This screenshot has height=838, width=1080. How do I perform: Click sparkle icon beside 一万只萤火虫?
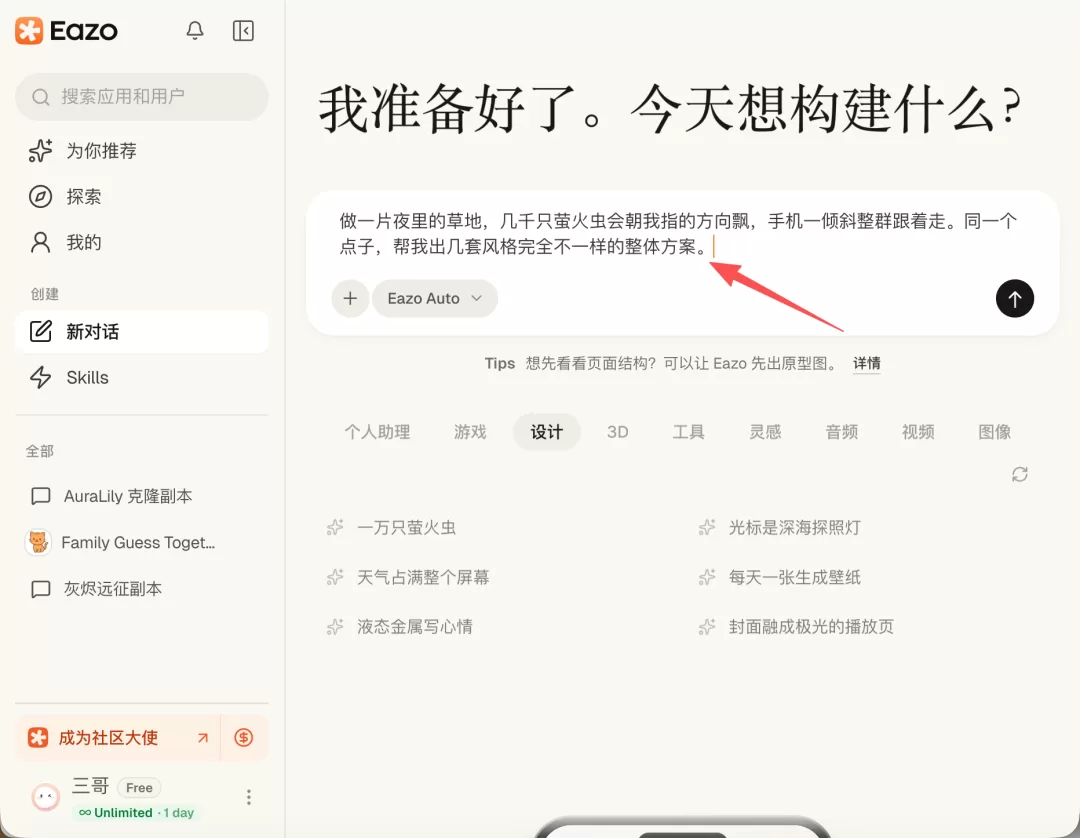[x=335, y=527]
